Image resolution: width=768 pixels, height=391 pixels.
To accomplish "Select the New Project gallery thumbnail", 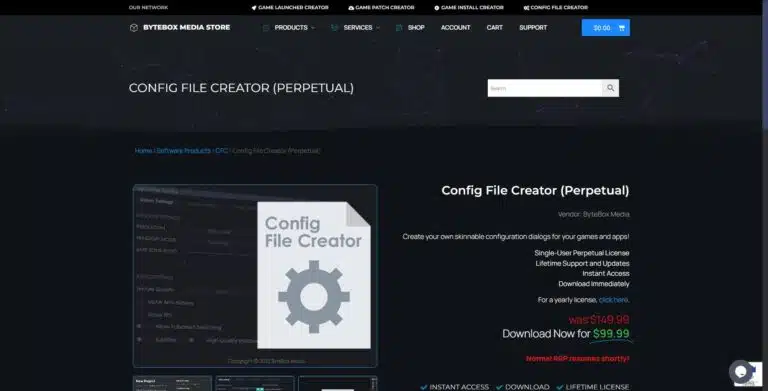I will point(172,384).
